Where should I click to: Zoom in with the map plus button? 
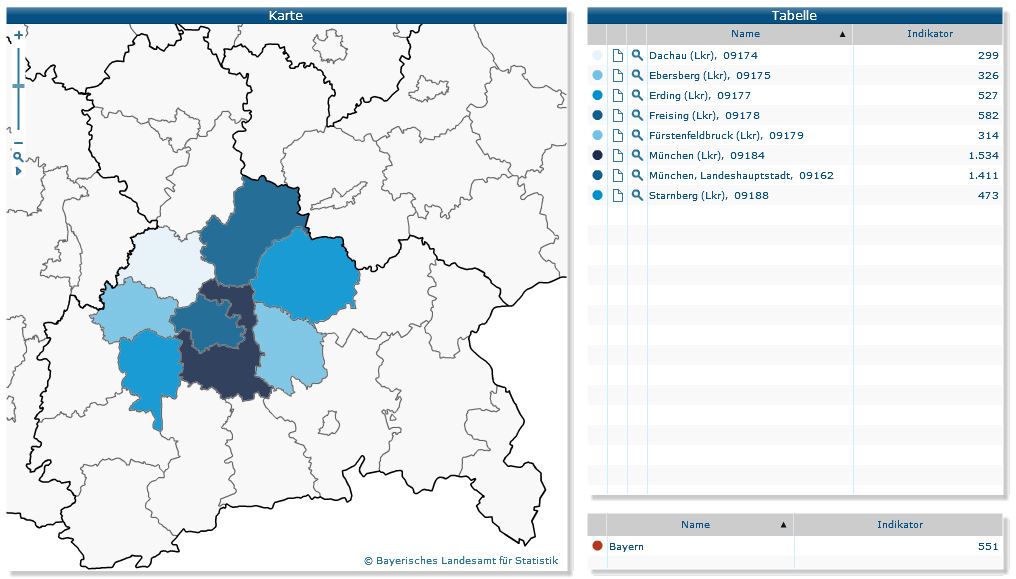coord(18,34)
